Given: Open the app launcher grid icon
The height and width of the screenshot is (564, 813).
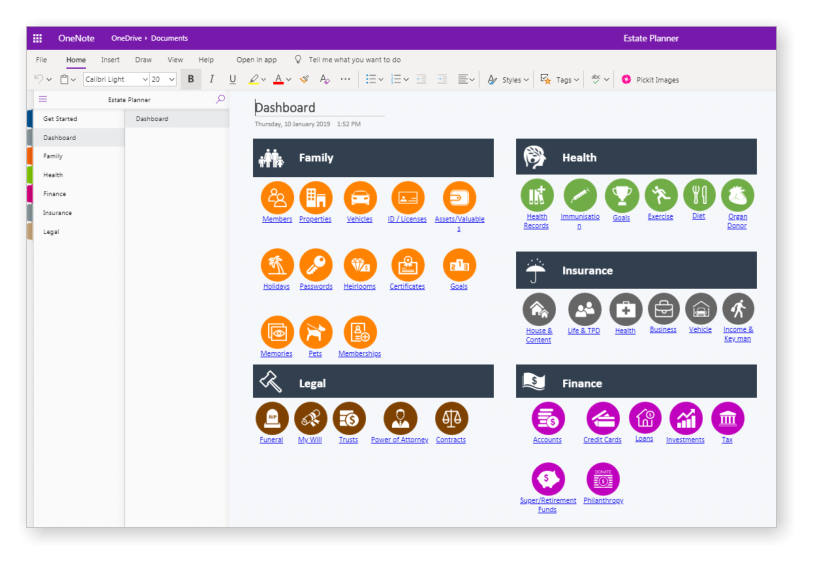Looking at the screenshot, I should coord(37,38).
